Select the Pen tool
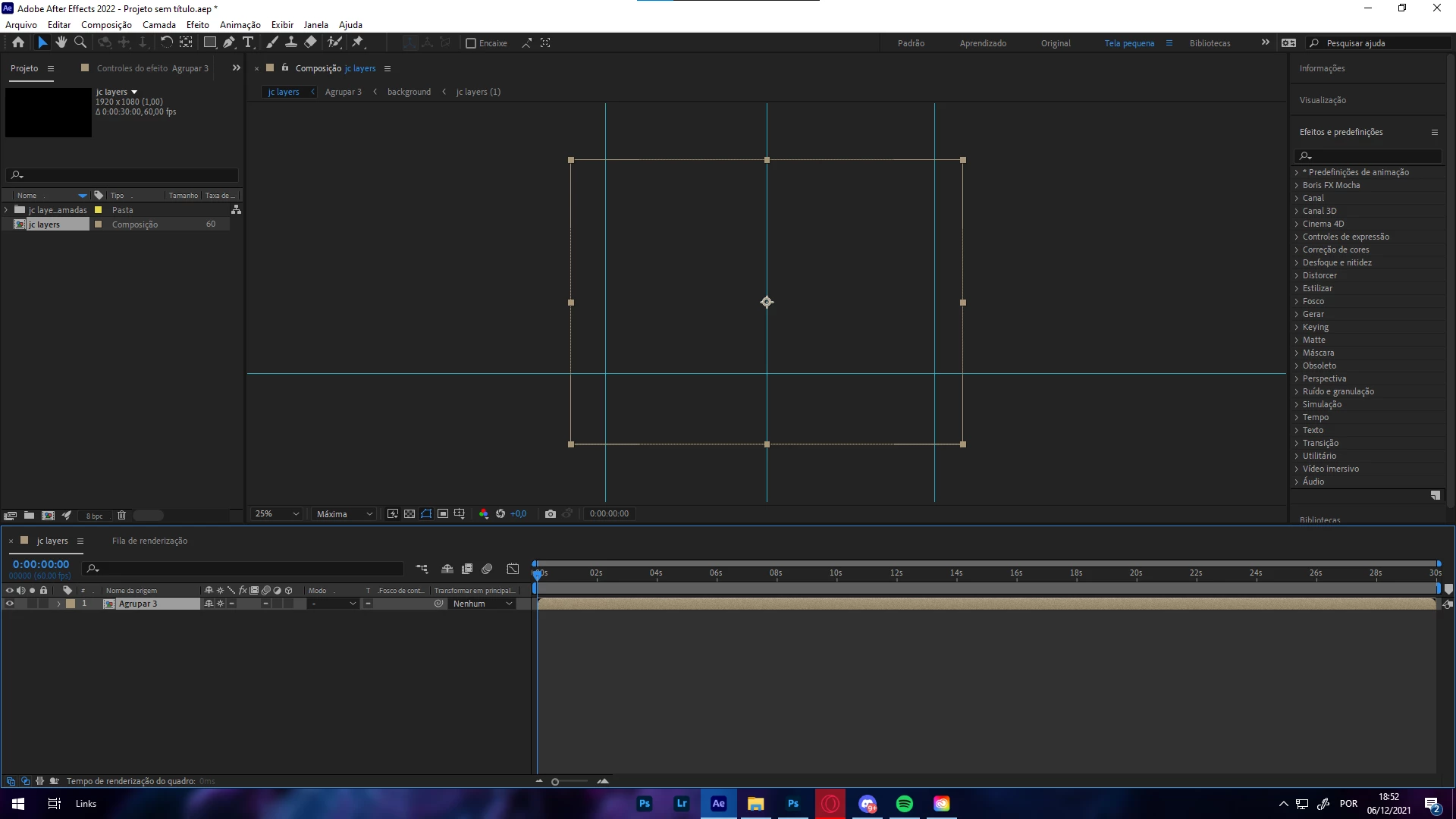This screenshot has width=1456, height=819. 229,42
